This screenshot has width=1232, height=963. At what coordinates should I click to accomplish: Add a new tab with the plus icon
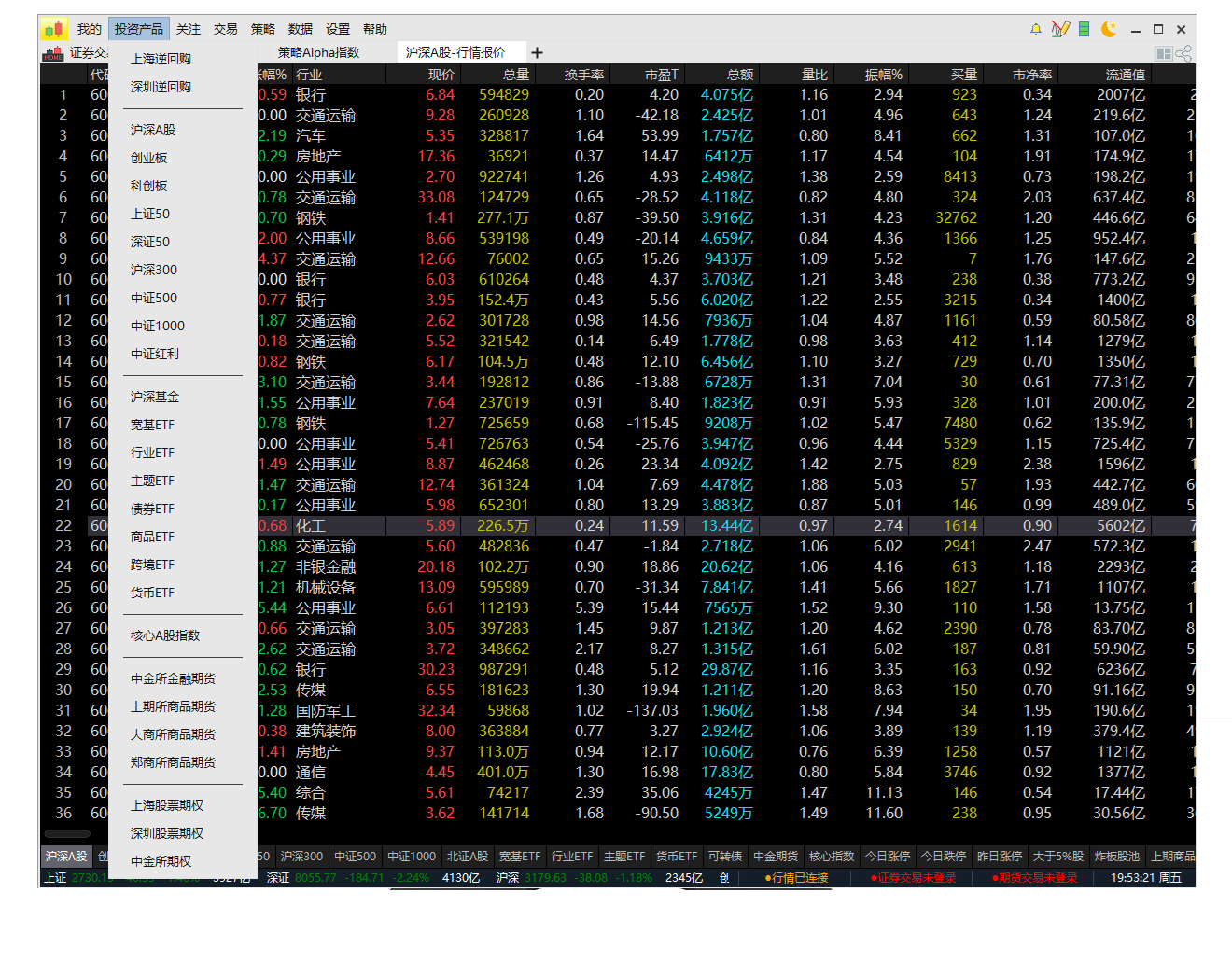click(x=537, y=53)
